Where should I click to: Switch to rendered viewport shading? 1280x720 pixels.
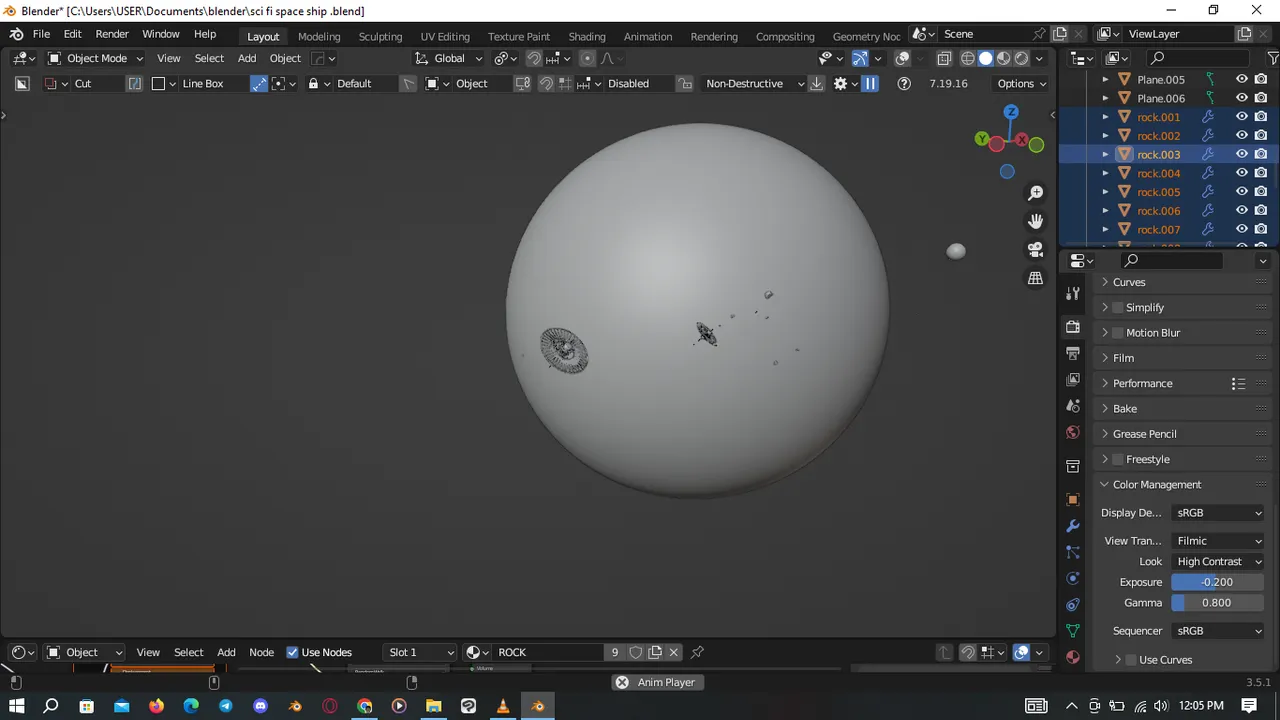pyautogui.click(x=1021, y=58)
